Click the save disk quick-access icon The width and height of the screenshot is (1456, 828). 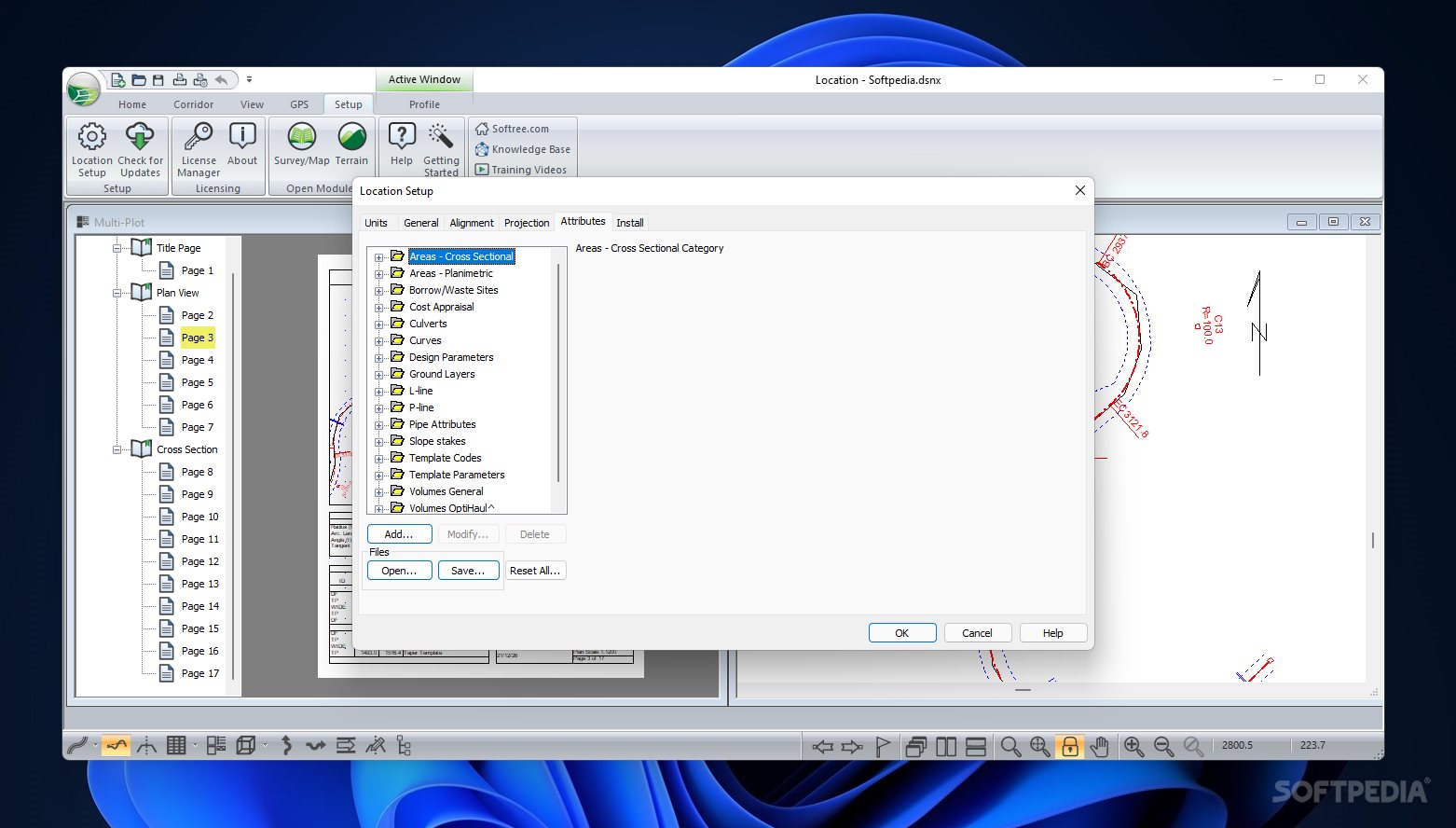158,80
